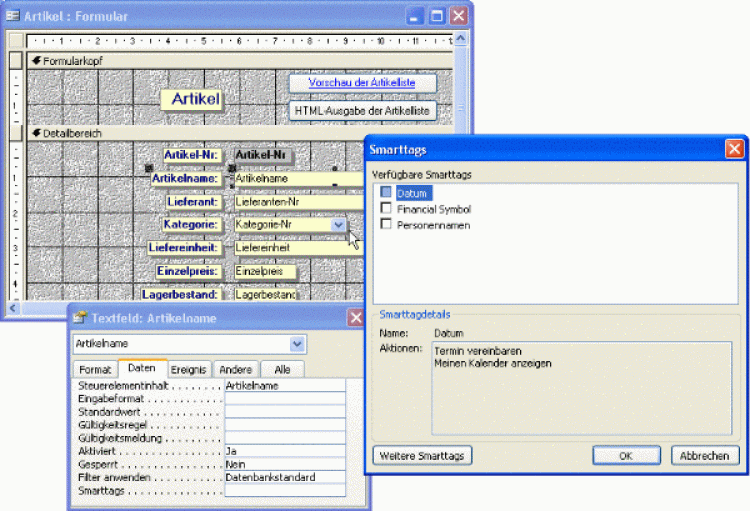Expand the Artikelname object selector dropdown
This screenshot has height=511, width=750.
[297, 344]
